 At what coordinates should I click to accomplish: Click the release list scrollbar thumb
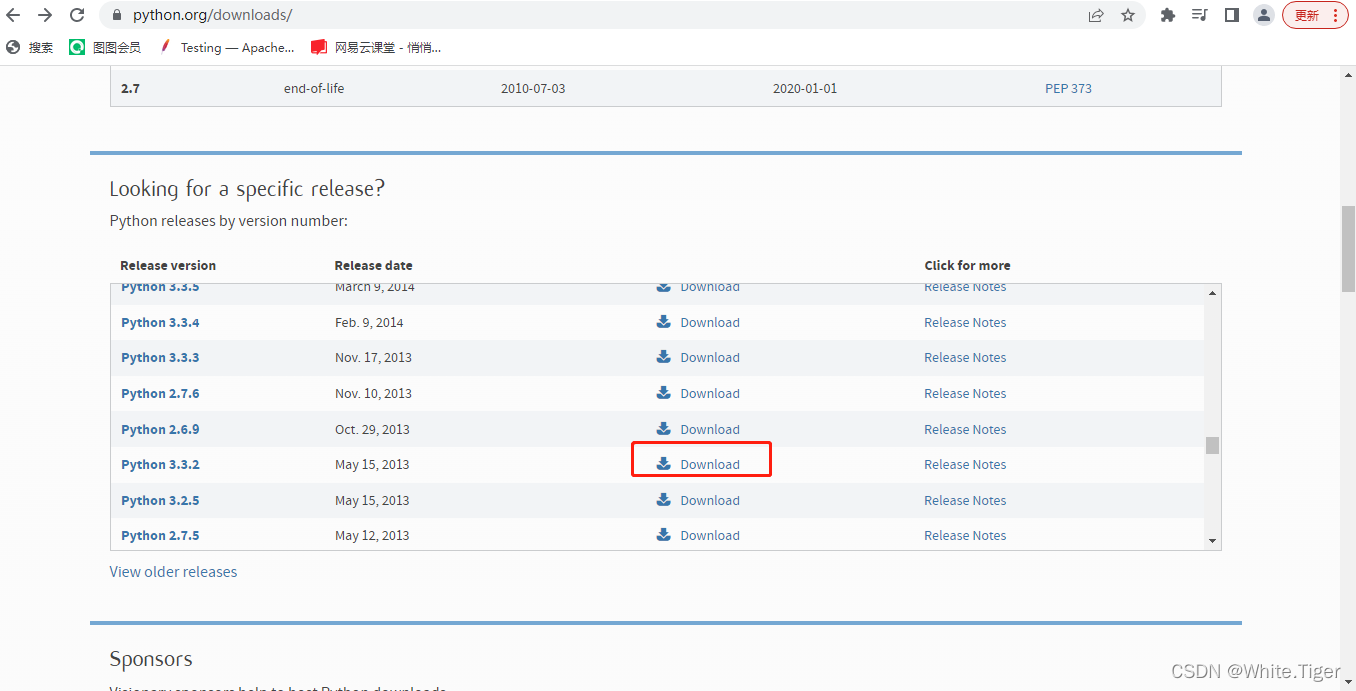click(1212, 445)
